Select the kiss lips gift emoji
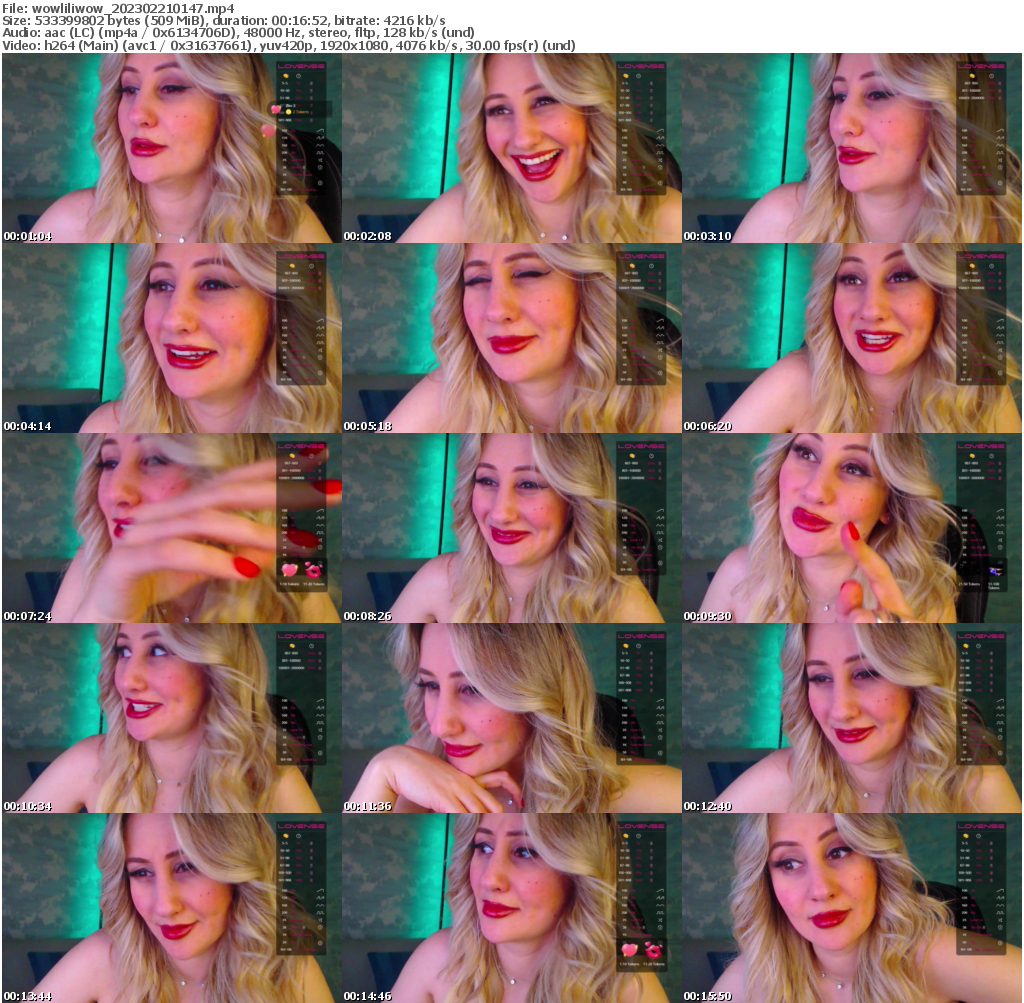This screenshot has width=1024, height=1003. click(314, 570)
